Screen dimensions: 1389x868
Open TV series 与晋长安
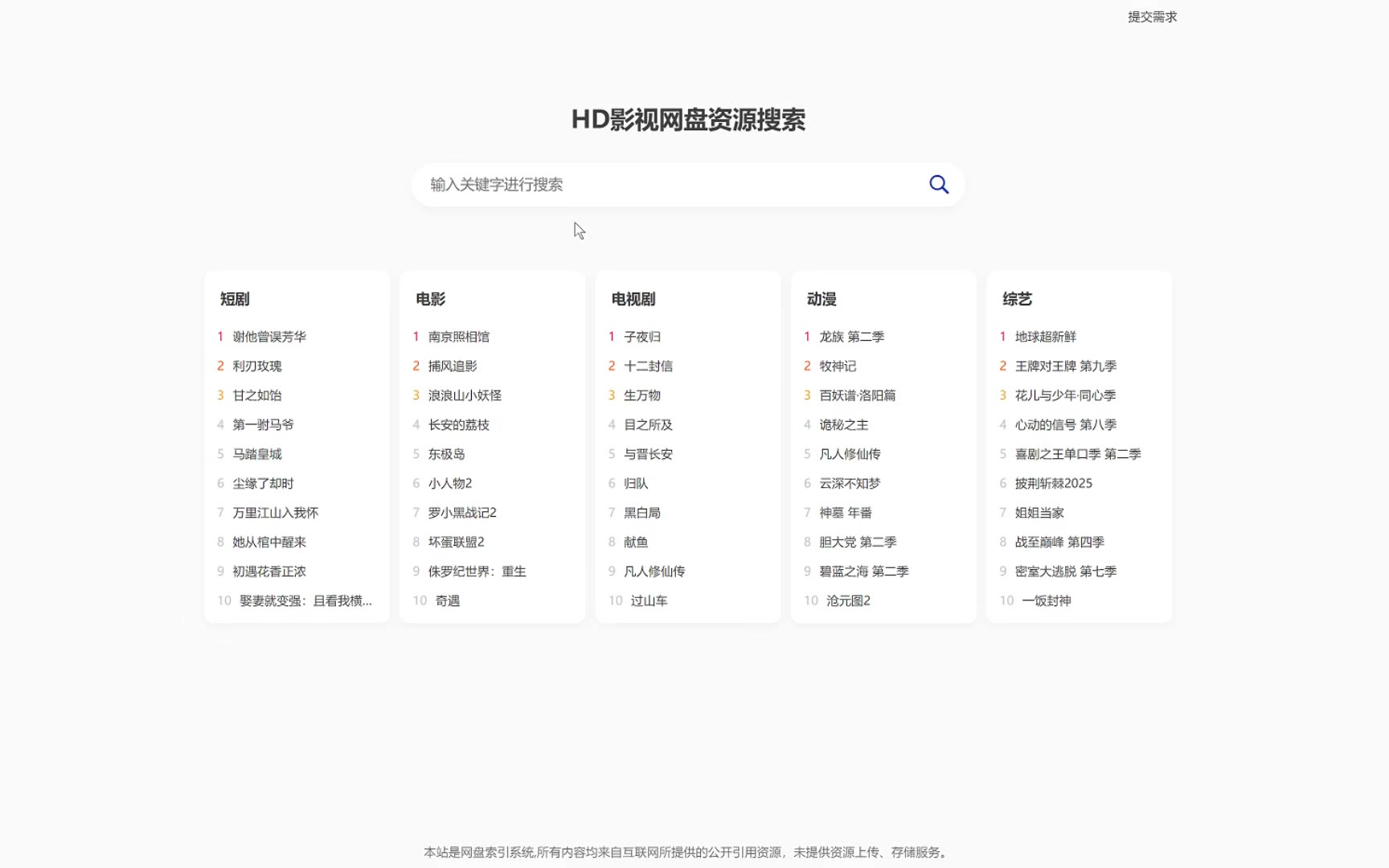click(649, 454)
